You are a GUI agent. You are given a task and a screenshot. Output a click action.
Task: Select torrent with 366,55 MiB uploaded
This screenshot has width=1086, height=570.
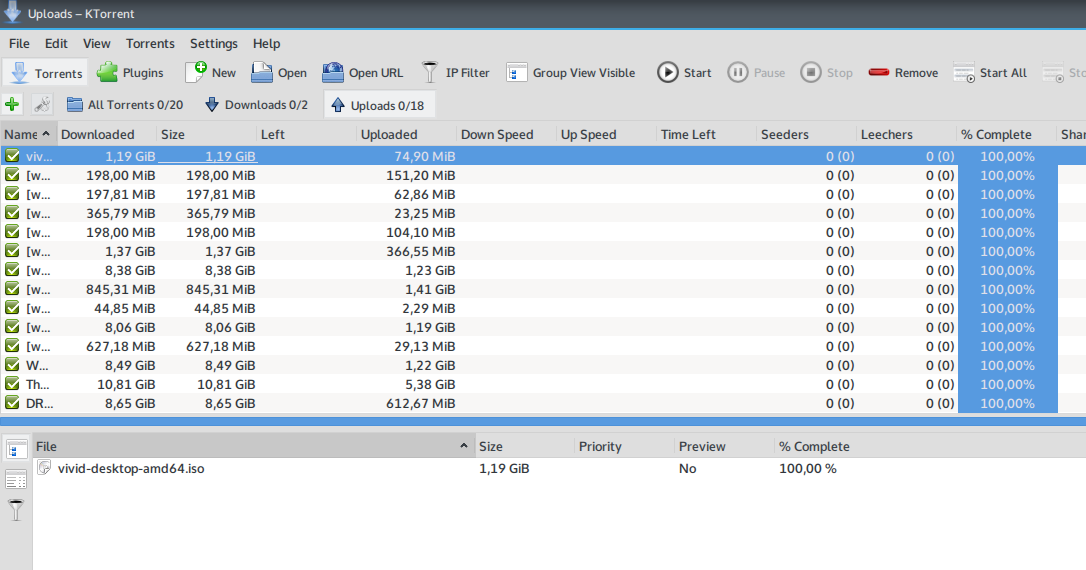pos(543,251)
